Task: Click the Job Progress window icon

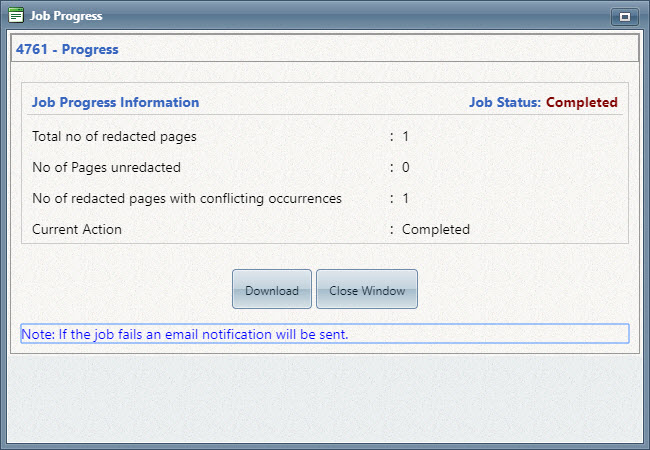Action: pos(16,16)
